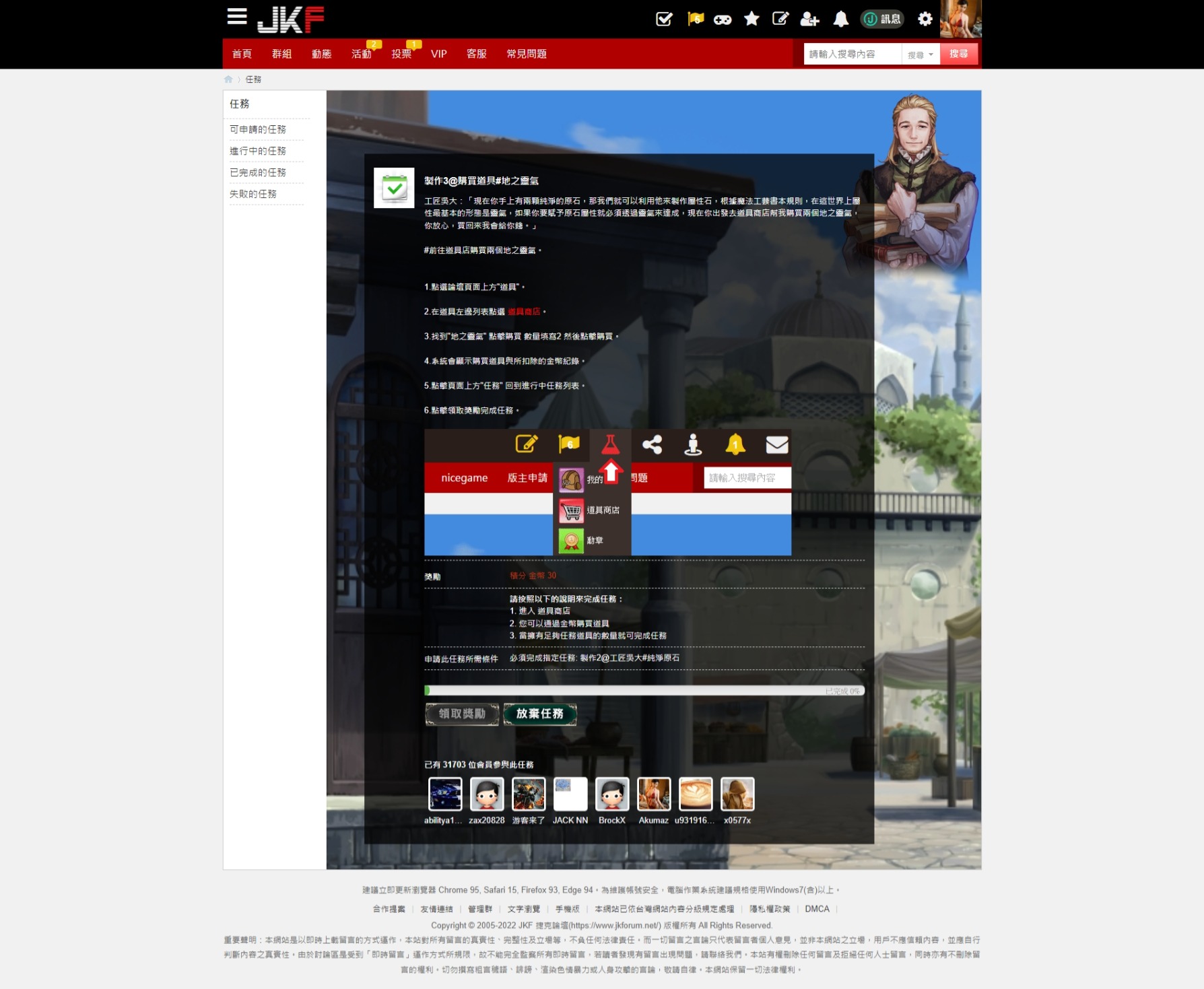The width and height of the screenshot is (1204, 989).
Task: Click the star favorites icon
Action: click(x=751, y=19)
